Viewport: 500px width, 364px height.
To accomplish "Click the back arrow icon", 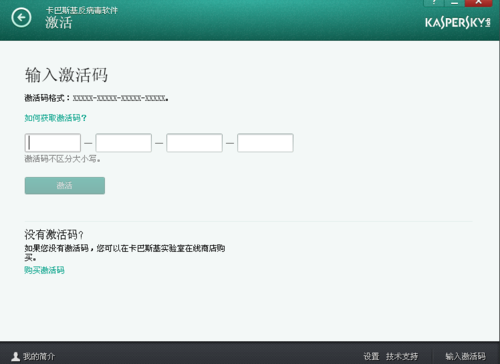I will pyautogui.click(x=21, y=17).
